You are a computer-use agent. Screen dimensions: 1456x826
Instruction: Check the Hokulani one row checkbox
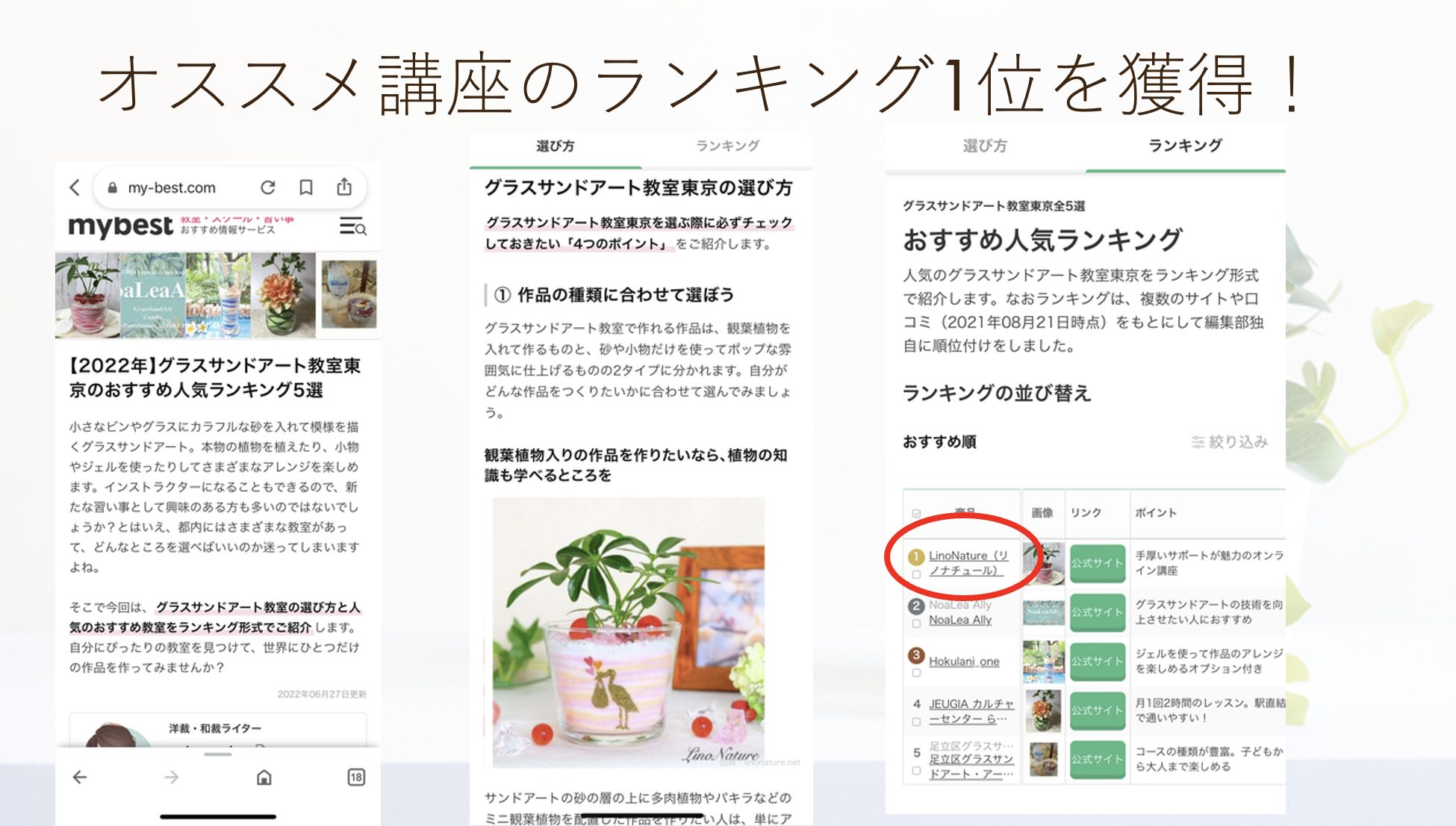pyautogui.click(x=916, y=673)
